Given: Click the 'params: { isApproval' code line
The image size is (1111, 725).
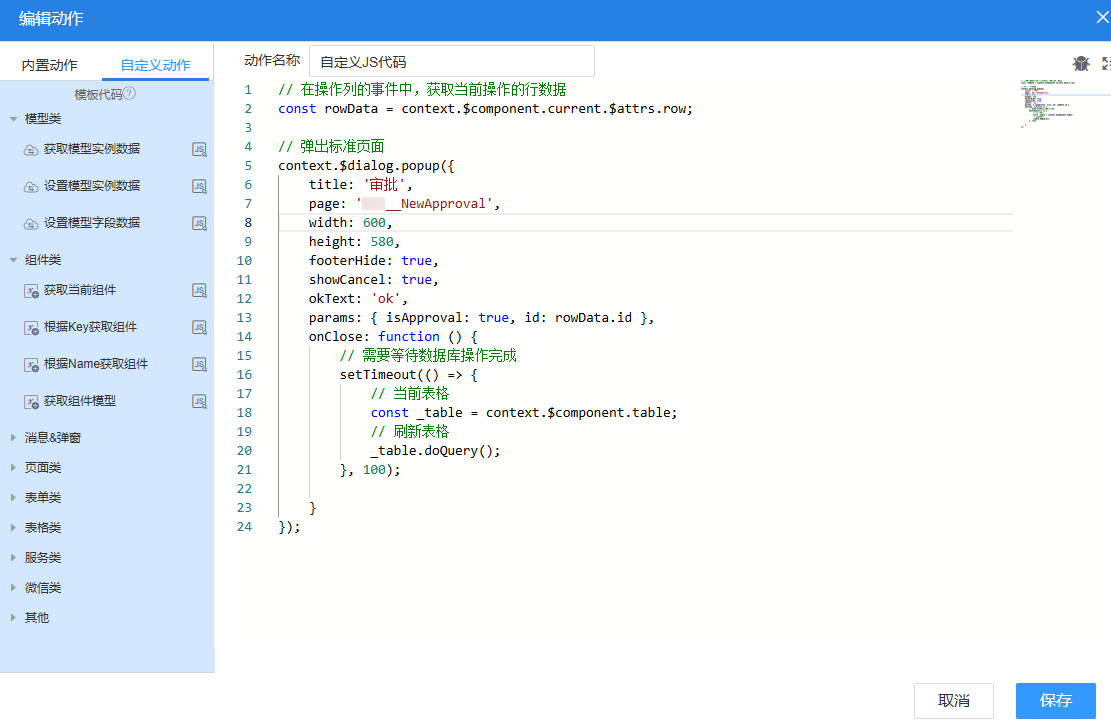Looking at the screenshot, I should tap(481, 317).
